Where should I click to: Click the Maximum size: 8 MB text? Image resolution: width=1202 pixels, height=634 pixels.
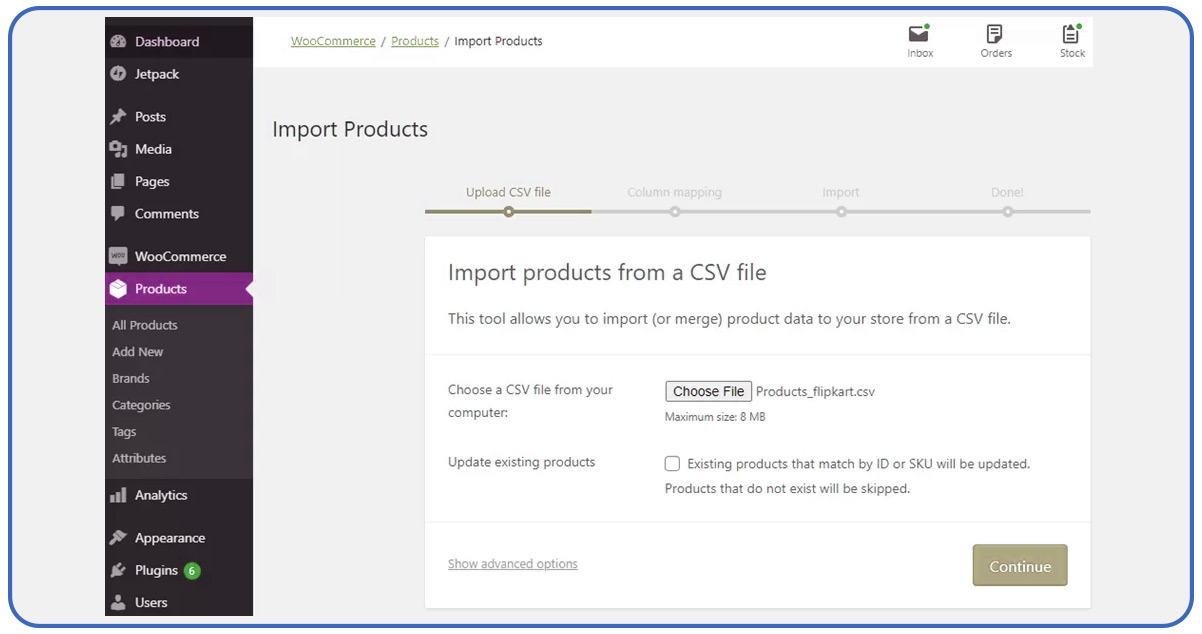(x=715, y=417)
